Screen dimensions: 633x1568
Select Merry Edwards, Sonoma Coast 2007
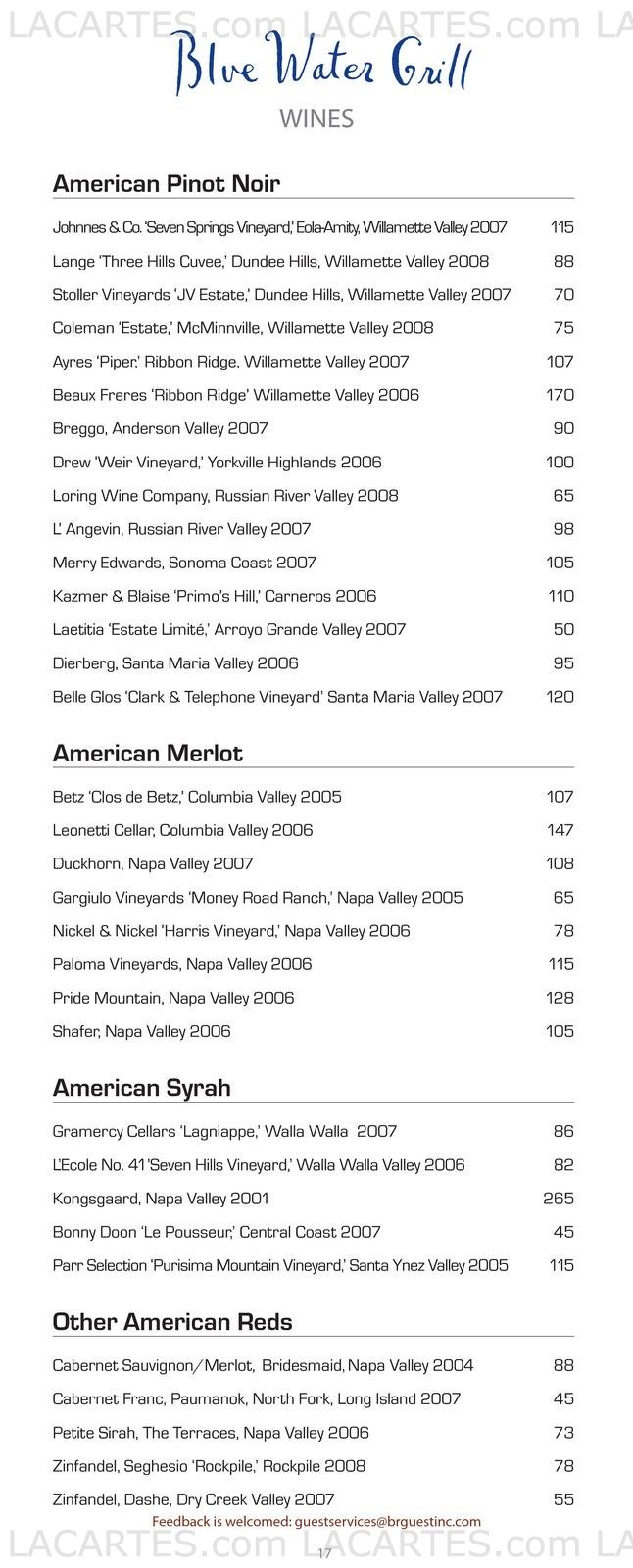coord(184,563)
